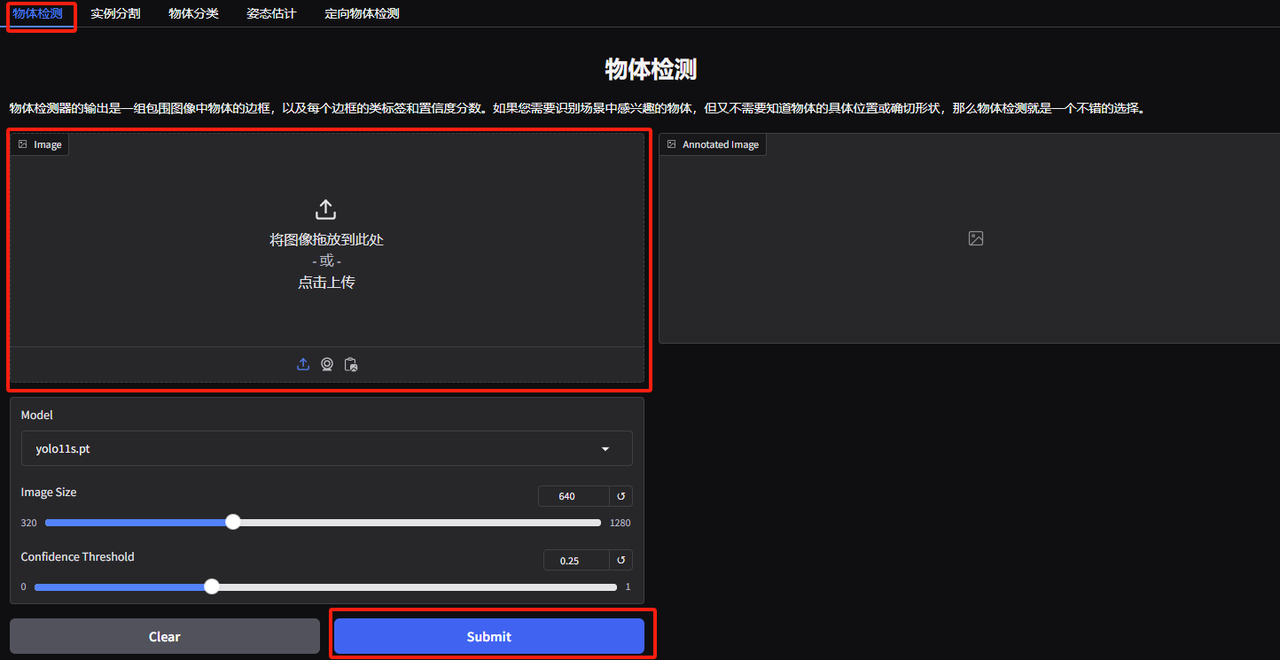This screenshot has width=1280, height=660.
Task: Click the paste from clipboard icon
Action: pos(351,364)
